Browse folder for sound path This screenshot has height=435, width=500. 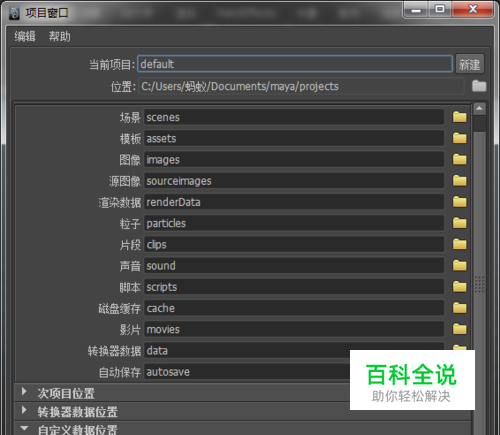pos(459,266)
